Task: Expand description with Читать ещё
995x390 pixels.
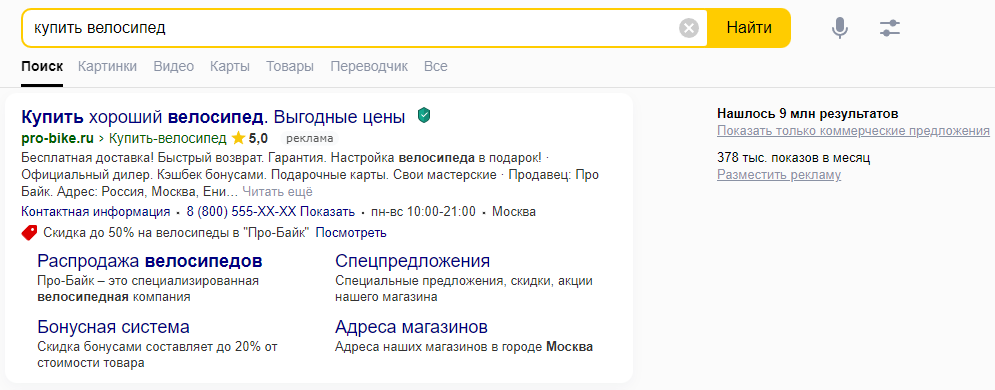Action: (277, 192)
